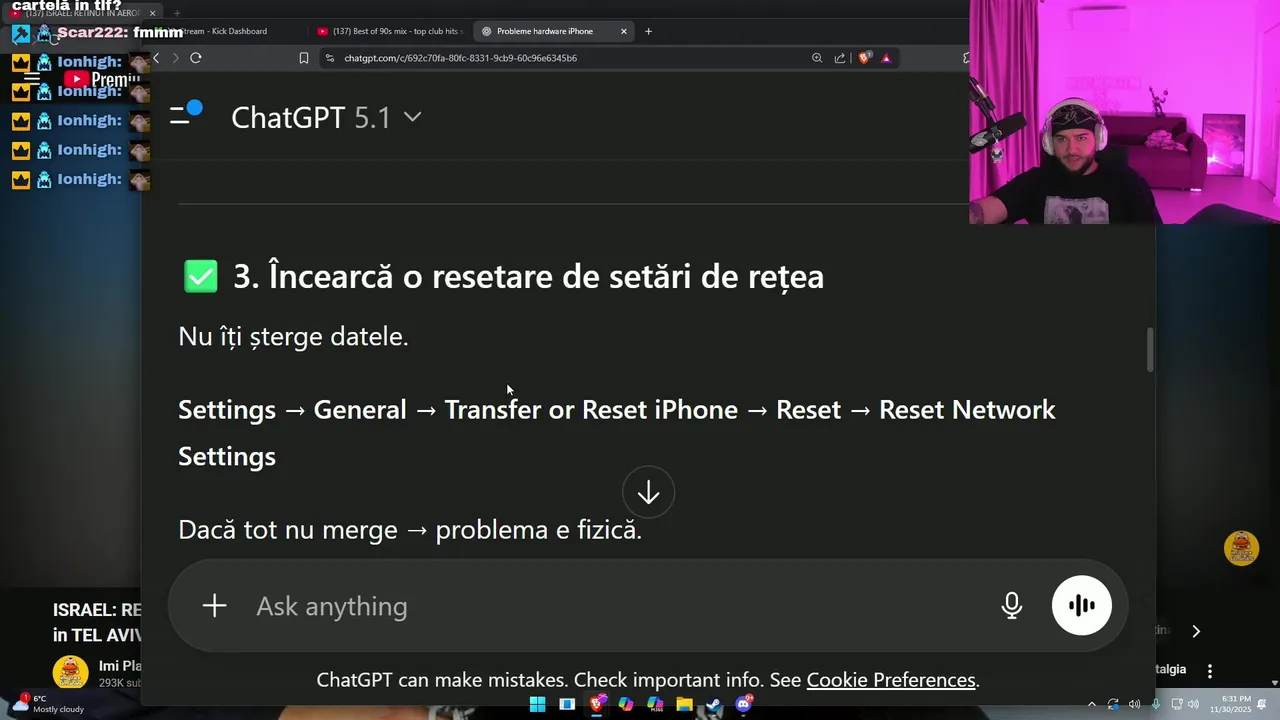The width and height of the screenshot is (1280, 720).
Task: Go forward with the browser forward arrow
Action: (175, 58)
